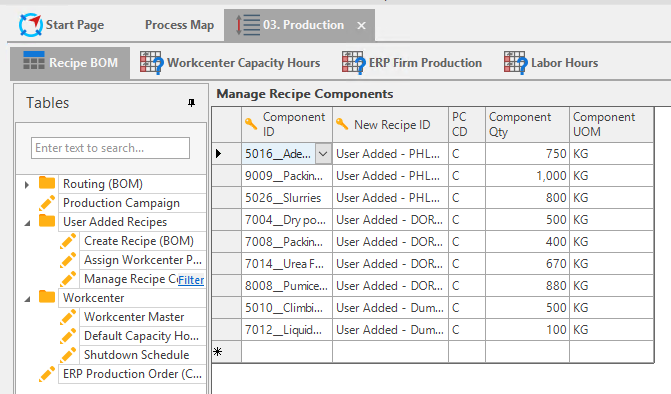671x394 pixels.
Task: Open the Start Page tab
Action: (62, 25)
